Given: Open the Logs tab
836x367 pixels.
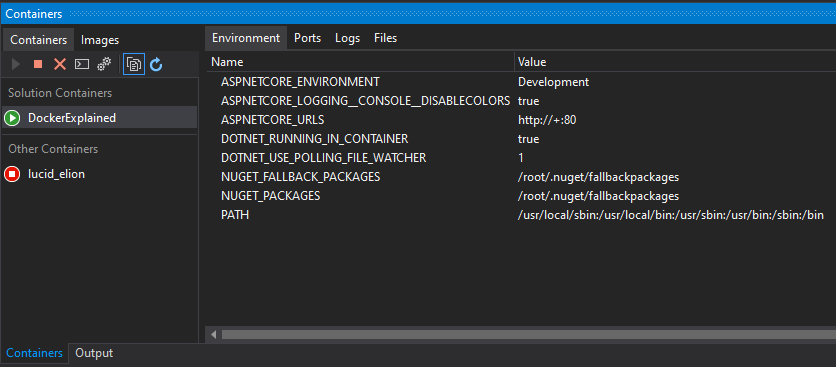Looking at the screenshot, I should (x=348, y=38).
